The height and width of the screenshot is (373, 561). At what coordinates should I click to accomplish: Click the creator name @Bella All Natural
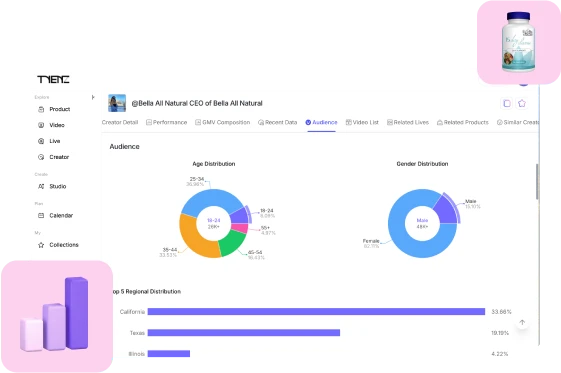pyautogui.click(x=197, y=103)
